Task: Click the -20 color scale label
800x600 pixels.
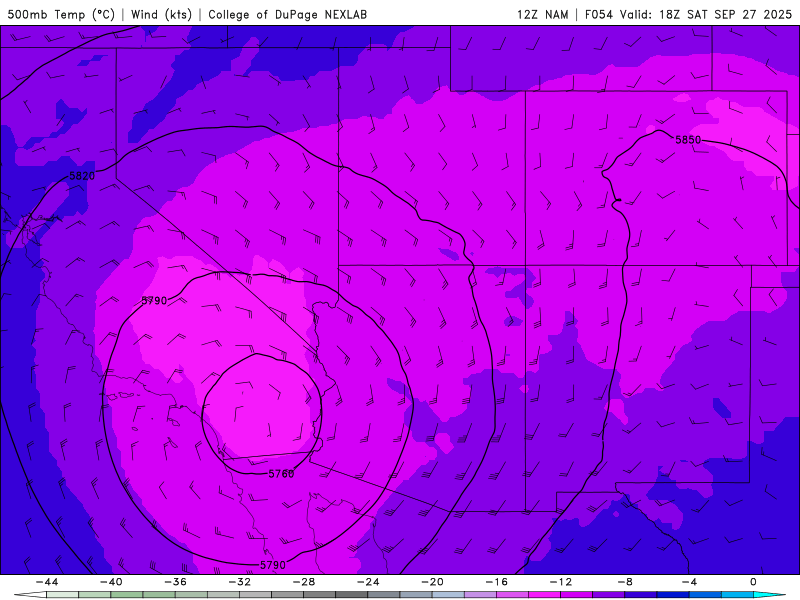Action: tap(433, 582)
